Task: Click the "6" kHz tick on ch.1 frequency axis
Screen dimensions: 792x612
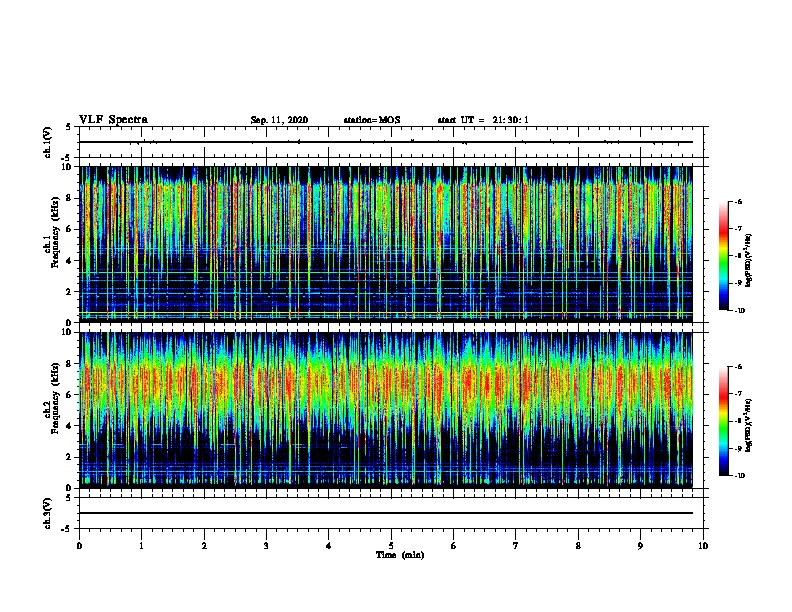Action: (70, 229)
